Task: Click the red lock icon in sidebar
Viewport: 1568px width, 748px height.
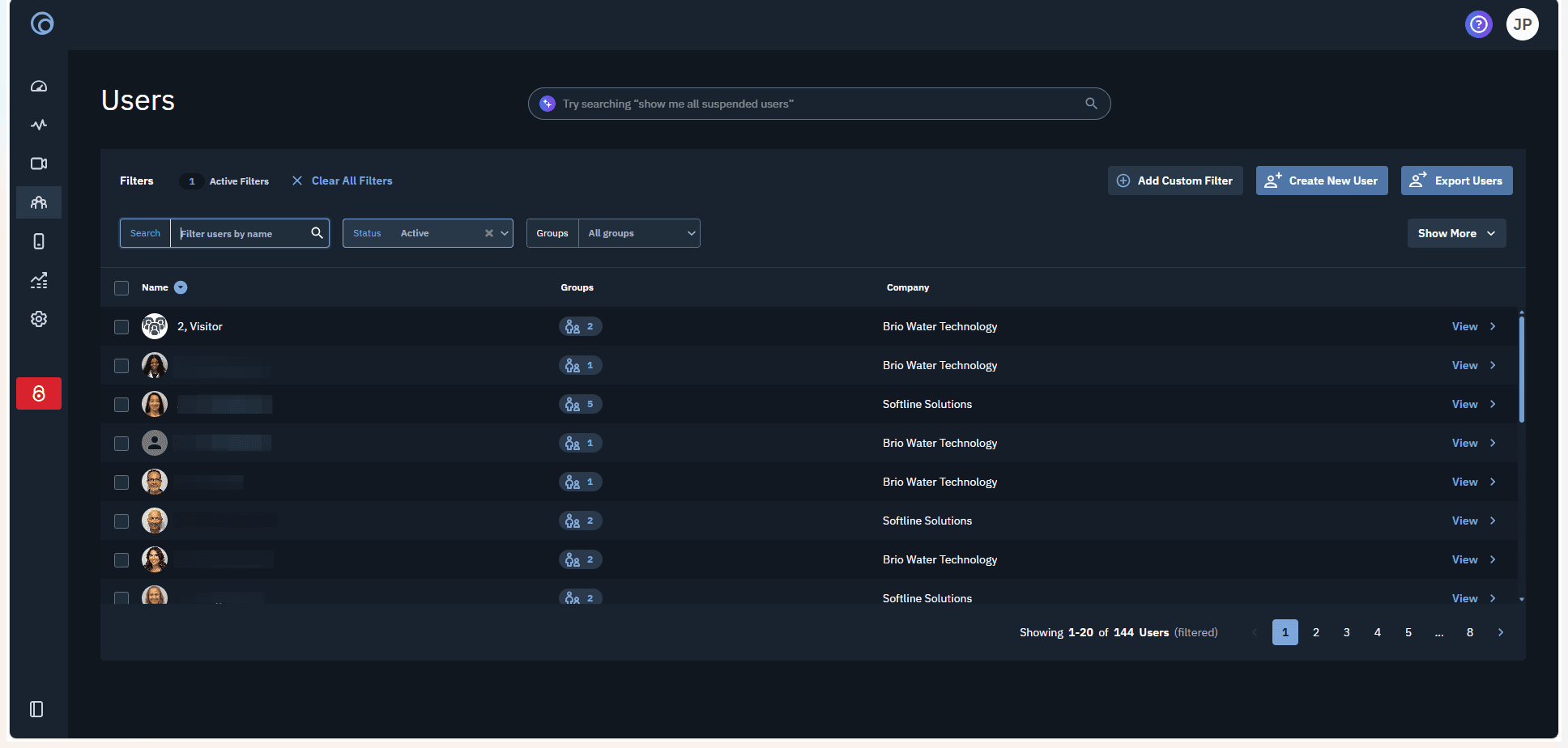Action: tap(39, 393)
